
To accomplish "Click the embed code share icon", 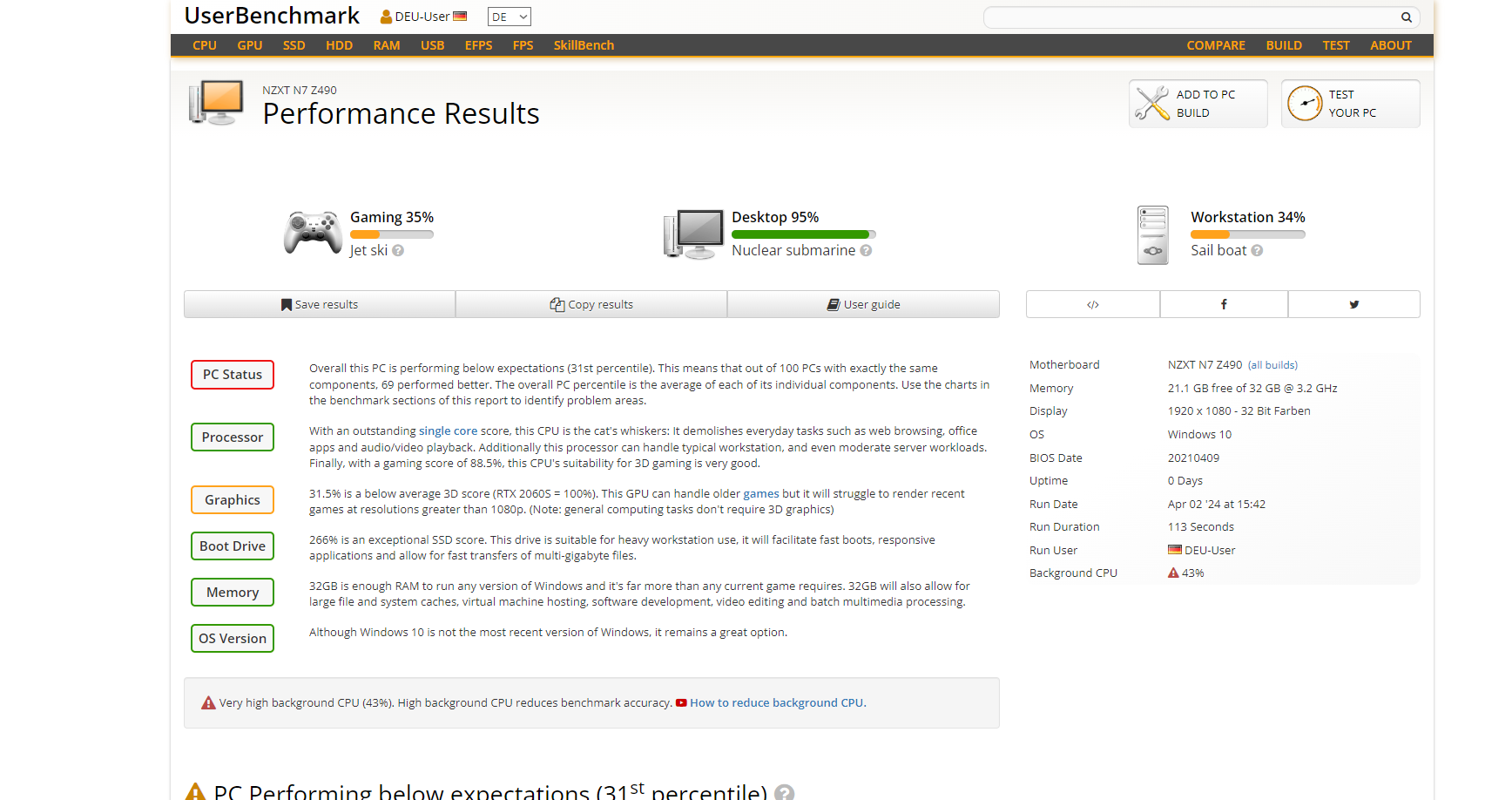I will 1093,304.
